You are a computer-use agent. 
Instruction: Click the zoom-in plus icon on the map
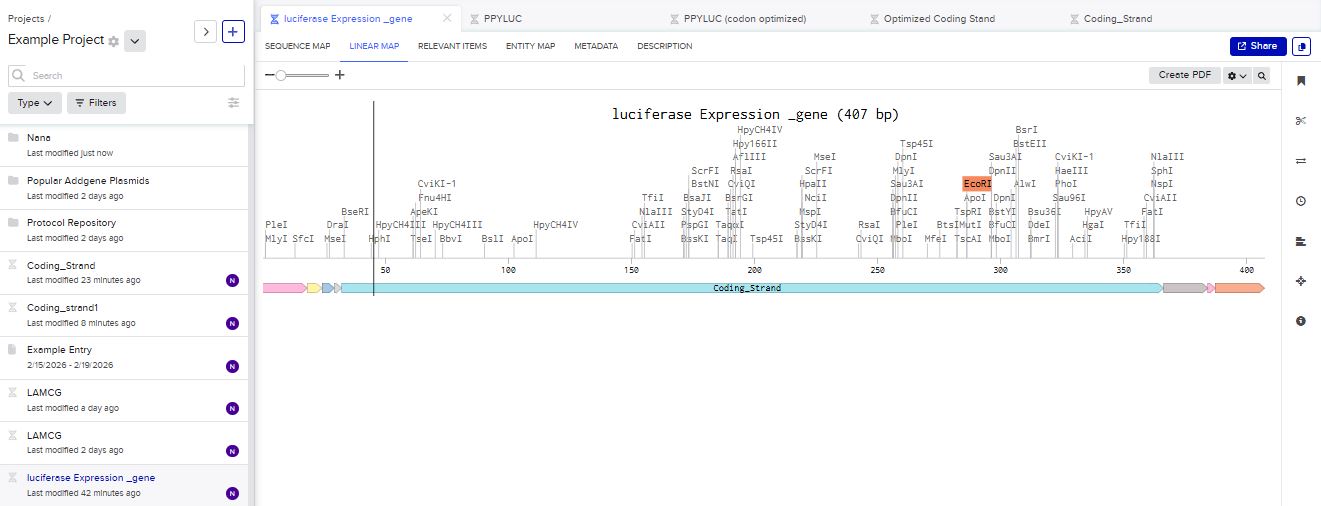340,75
